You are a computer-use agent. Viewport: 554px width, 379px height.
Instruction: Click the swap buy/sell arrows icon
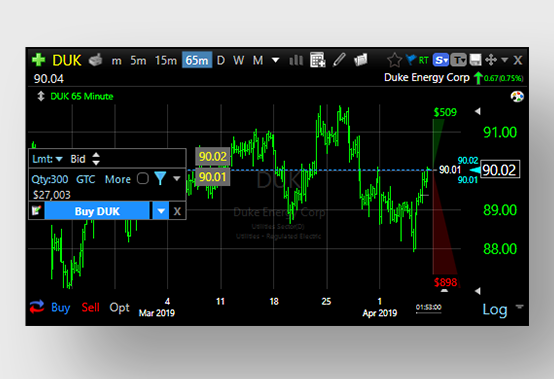[x=37, y=307]
